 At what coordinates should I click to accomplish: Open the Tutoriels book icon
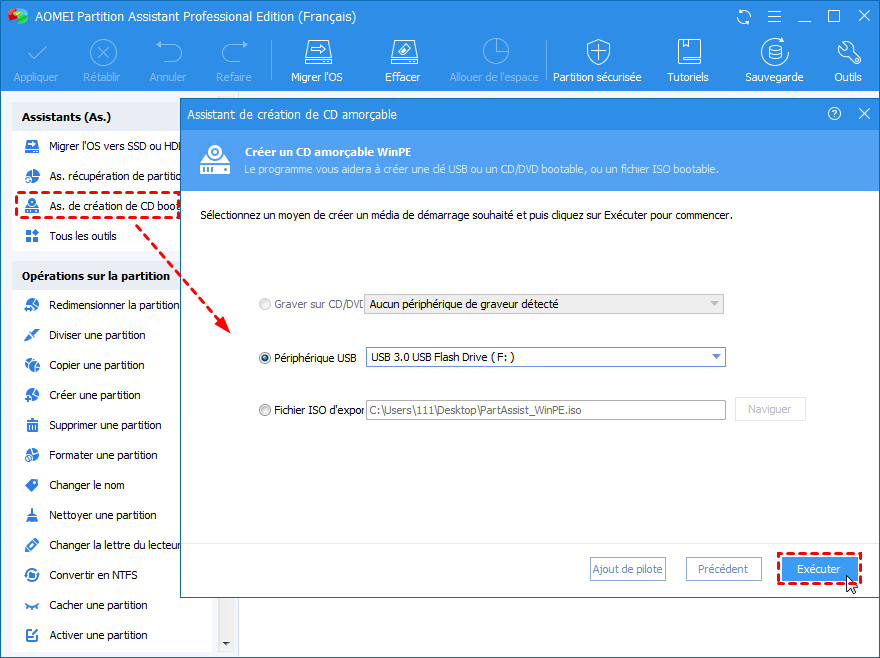(689, 52)
